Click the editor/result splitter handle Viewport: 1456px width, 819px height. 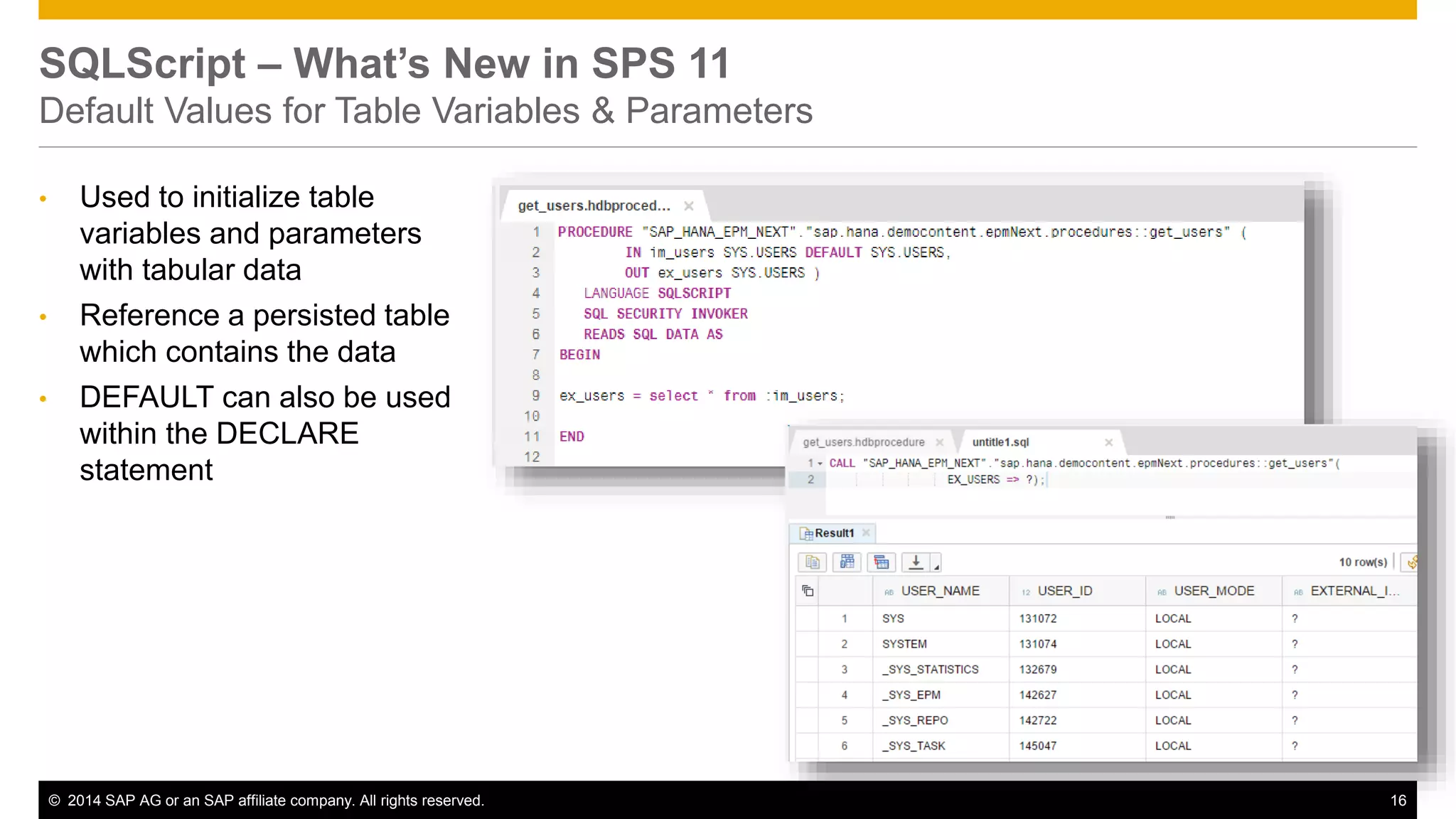(1170, 518)
